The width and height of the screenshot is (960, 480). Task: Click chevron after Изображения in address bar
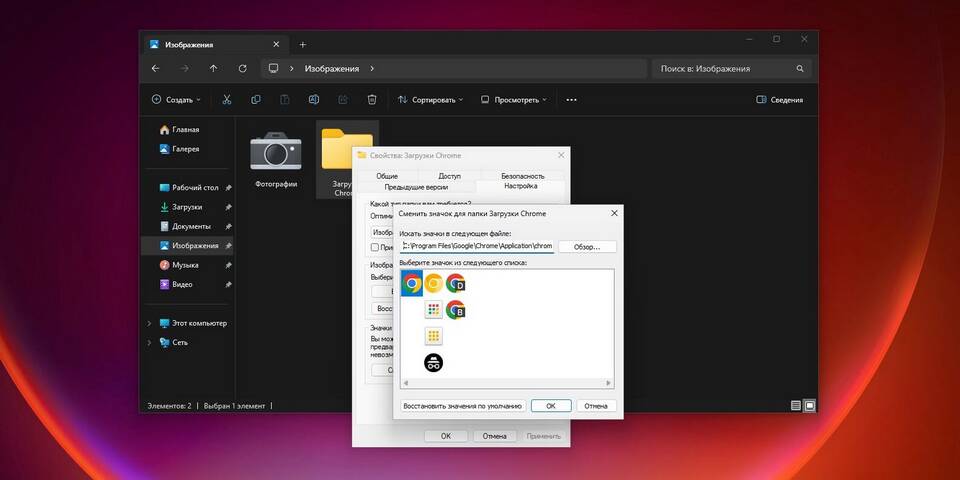[372, 69]
